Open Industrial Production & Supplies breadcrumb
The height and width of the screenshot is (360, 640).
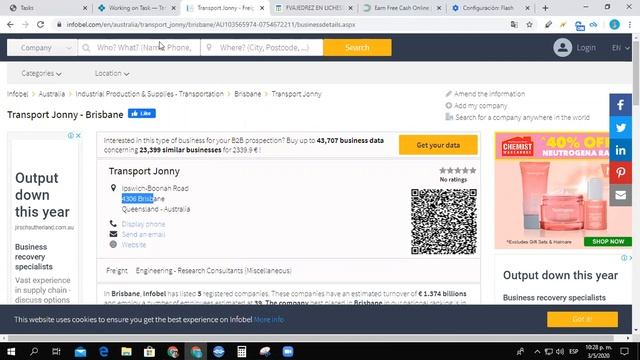pos(149,94)
